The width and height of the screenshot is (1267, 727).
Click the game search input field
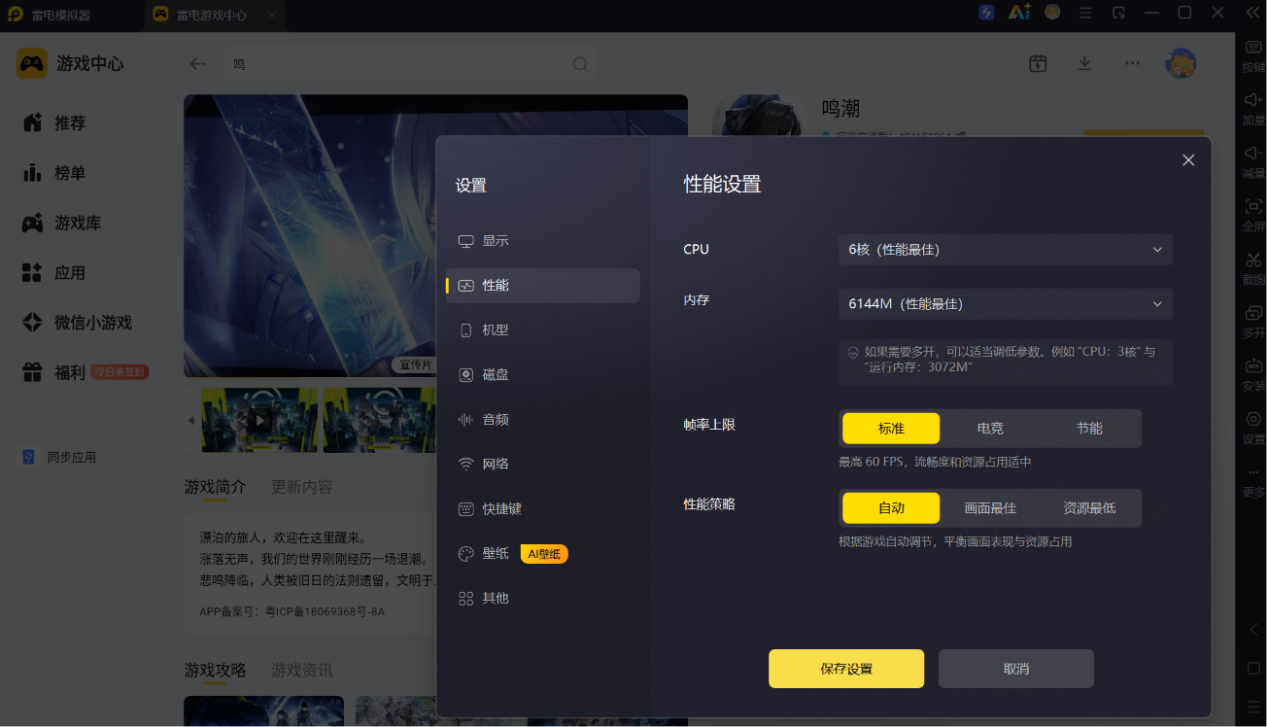410,63
